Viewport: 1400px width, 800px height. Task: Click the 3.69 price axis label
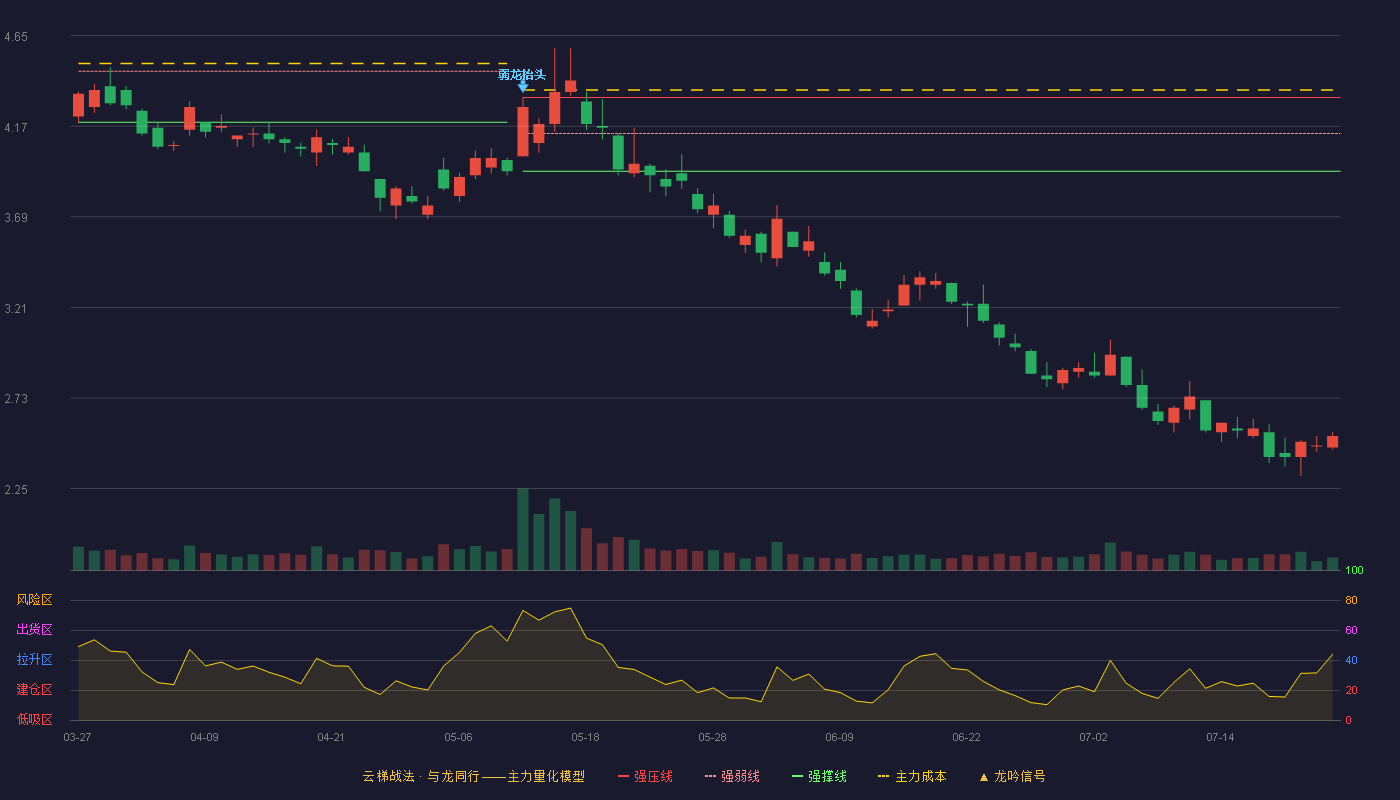click(x=16, y=218)
